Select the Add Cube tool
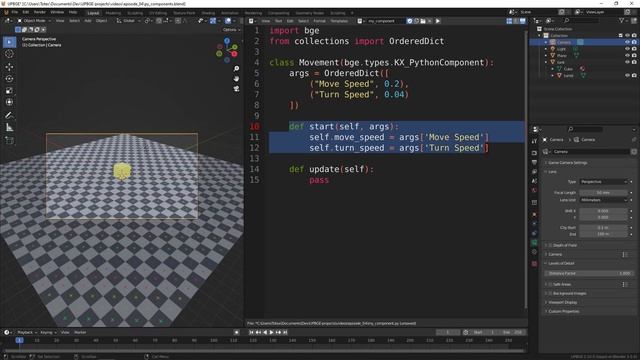The height and width of the screenshot is (360, 640). coord(9,140)
